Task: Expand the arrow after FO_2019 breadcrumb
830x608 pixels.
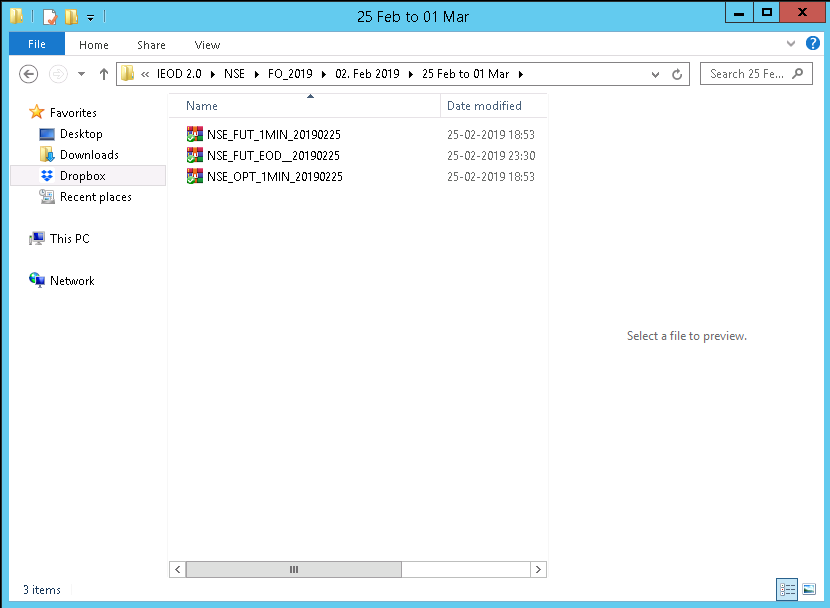Action: click(324, 74)
